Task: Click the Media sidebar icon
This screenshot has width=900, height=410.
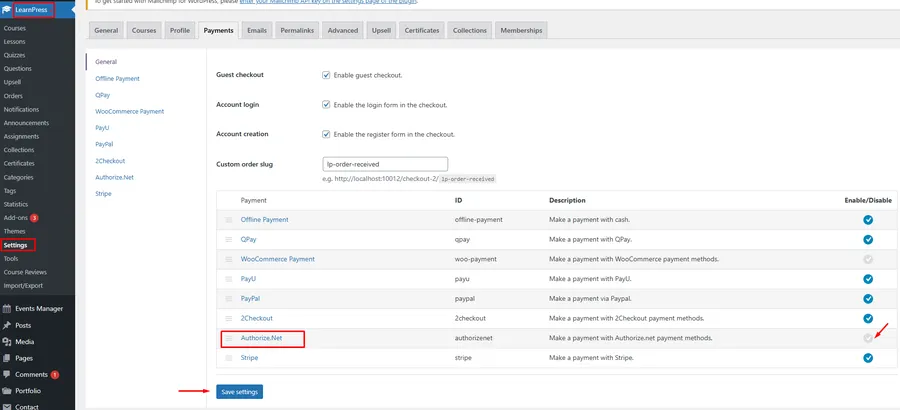Action: [x=7, y=342]
